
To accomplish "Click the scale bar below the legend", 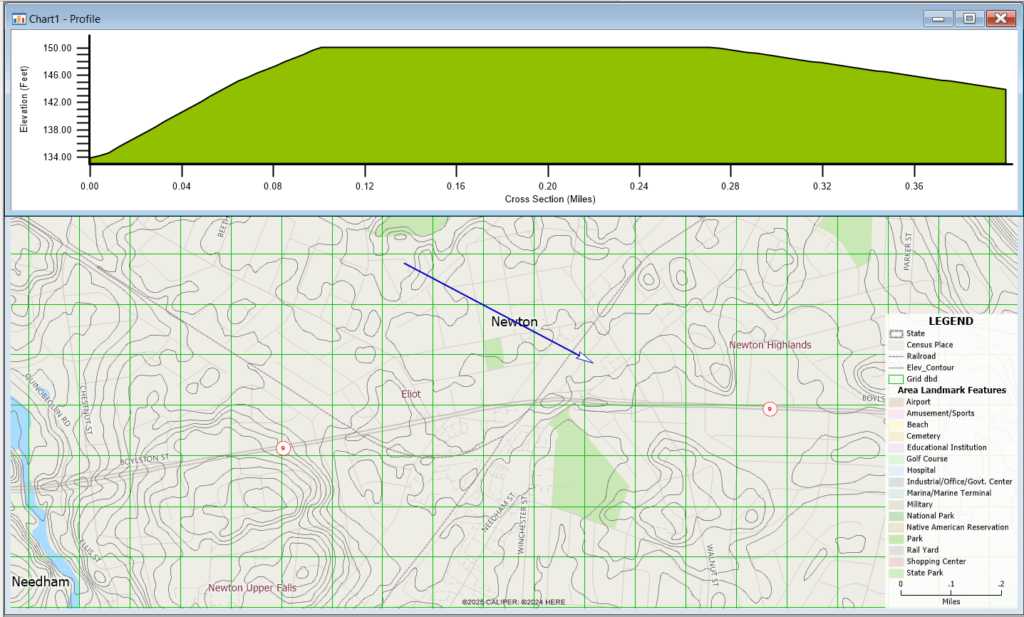I will point(949,592).
